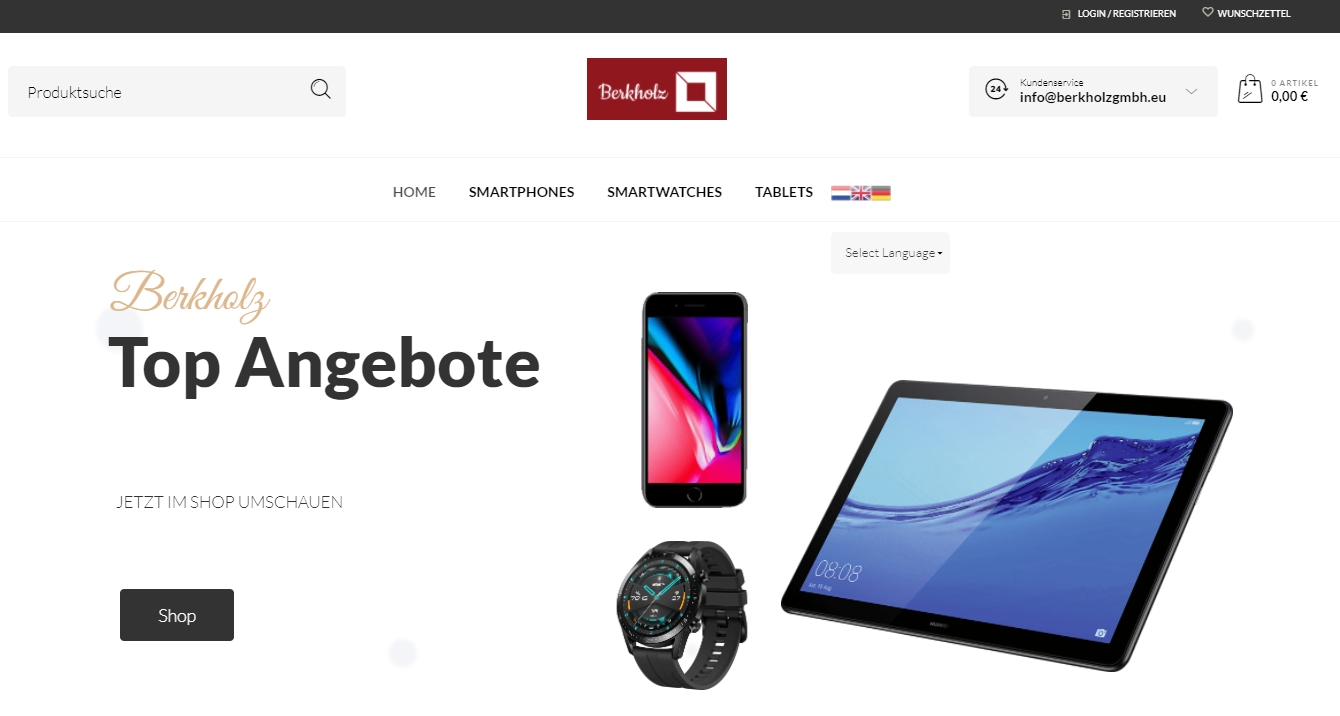Click the 24-hour Kundenservice icon

996,89
